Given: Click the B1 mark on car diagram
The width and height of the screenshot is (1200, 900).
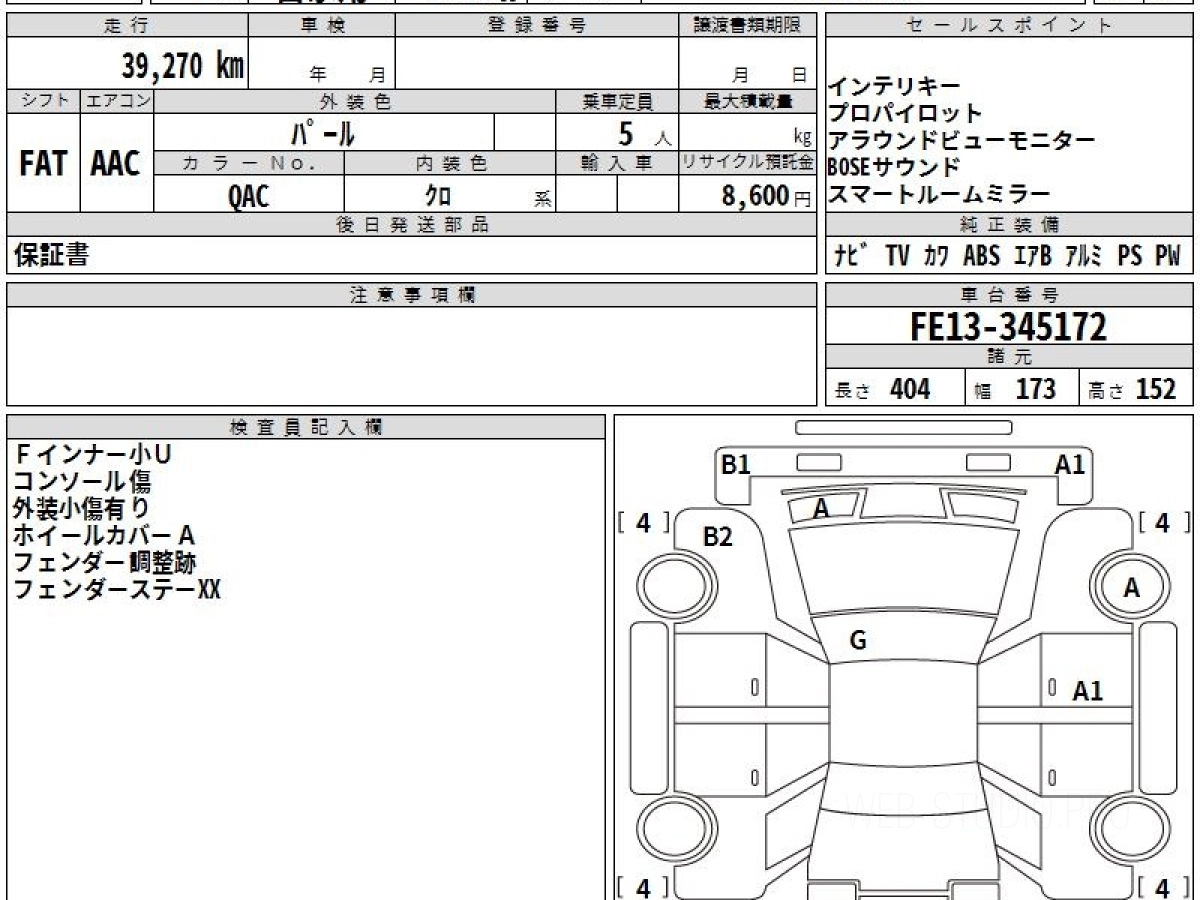Looking at the screenshot, I should pyautogui.click(x=736, y=464).
